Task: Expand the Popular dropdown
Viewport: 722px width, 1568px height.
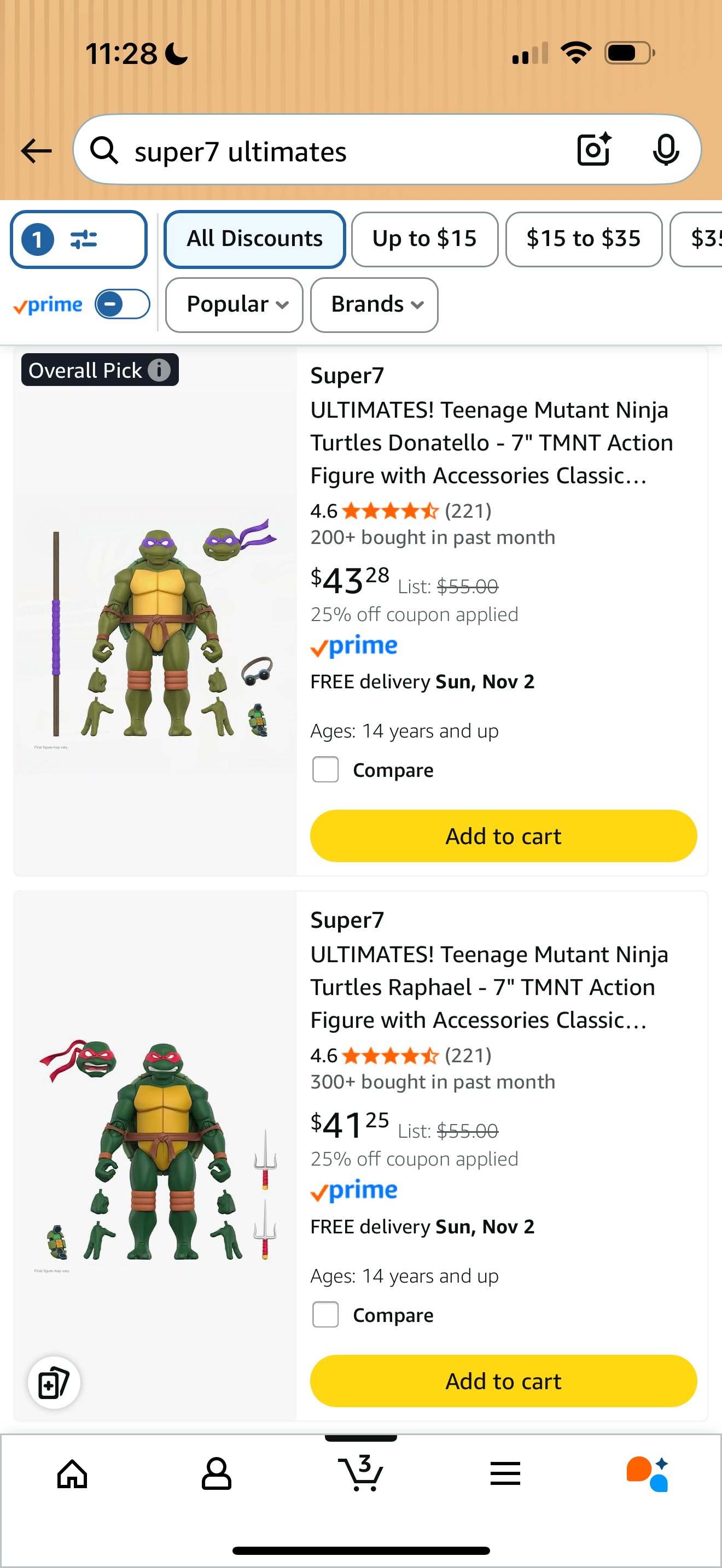Action: coord(234,305)
